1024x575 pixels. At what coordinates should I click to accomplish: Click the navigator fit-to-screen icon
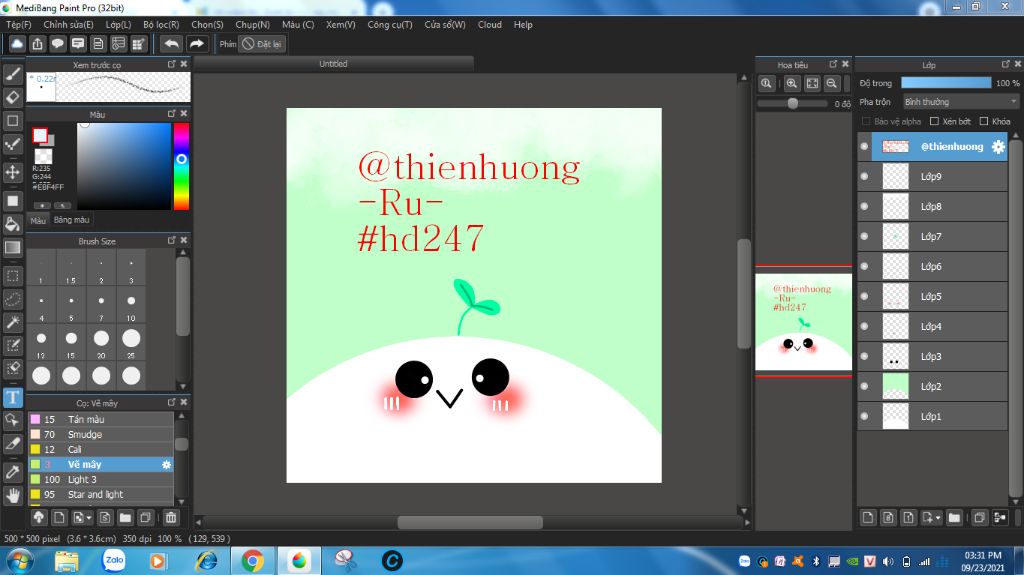pyautogui.click(x=812, y=83)
